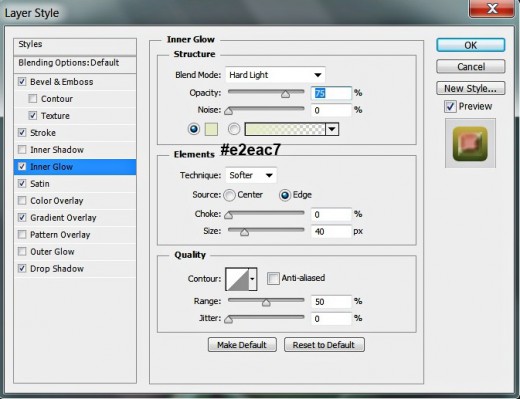Select the Satin effect row

[x=75, y=184]
